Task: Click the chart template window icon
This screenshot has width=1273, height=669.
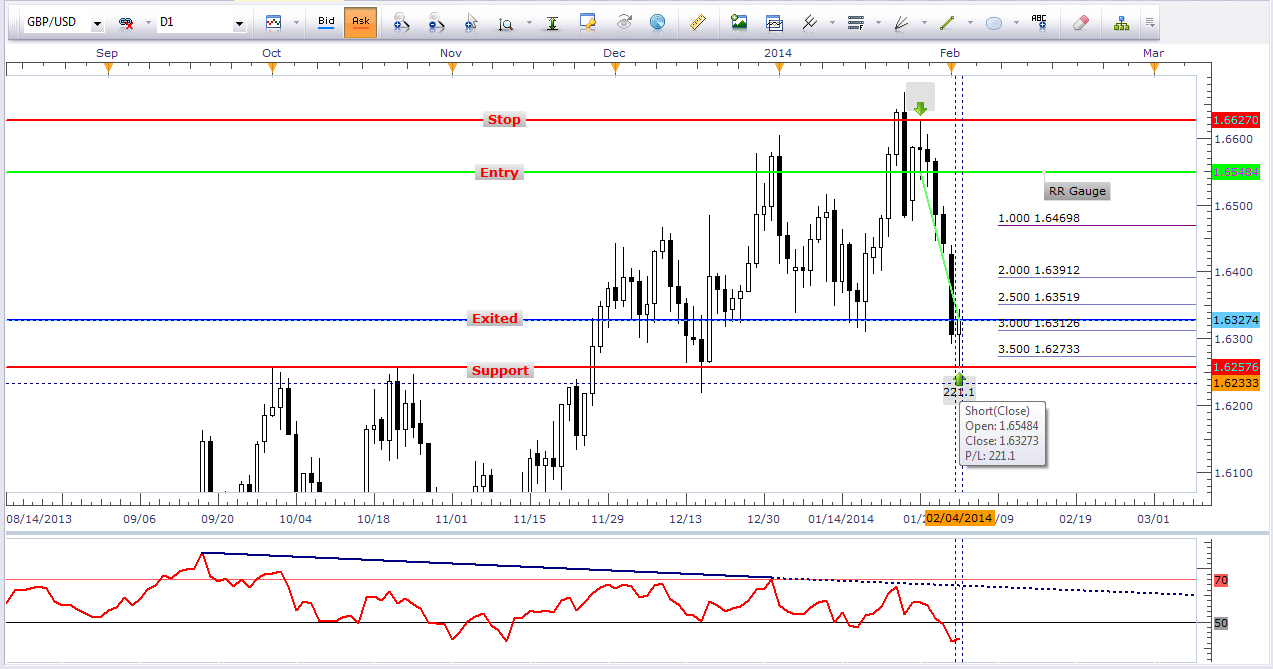Action: pyautogui.click(x=774, y=22)
